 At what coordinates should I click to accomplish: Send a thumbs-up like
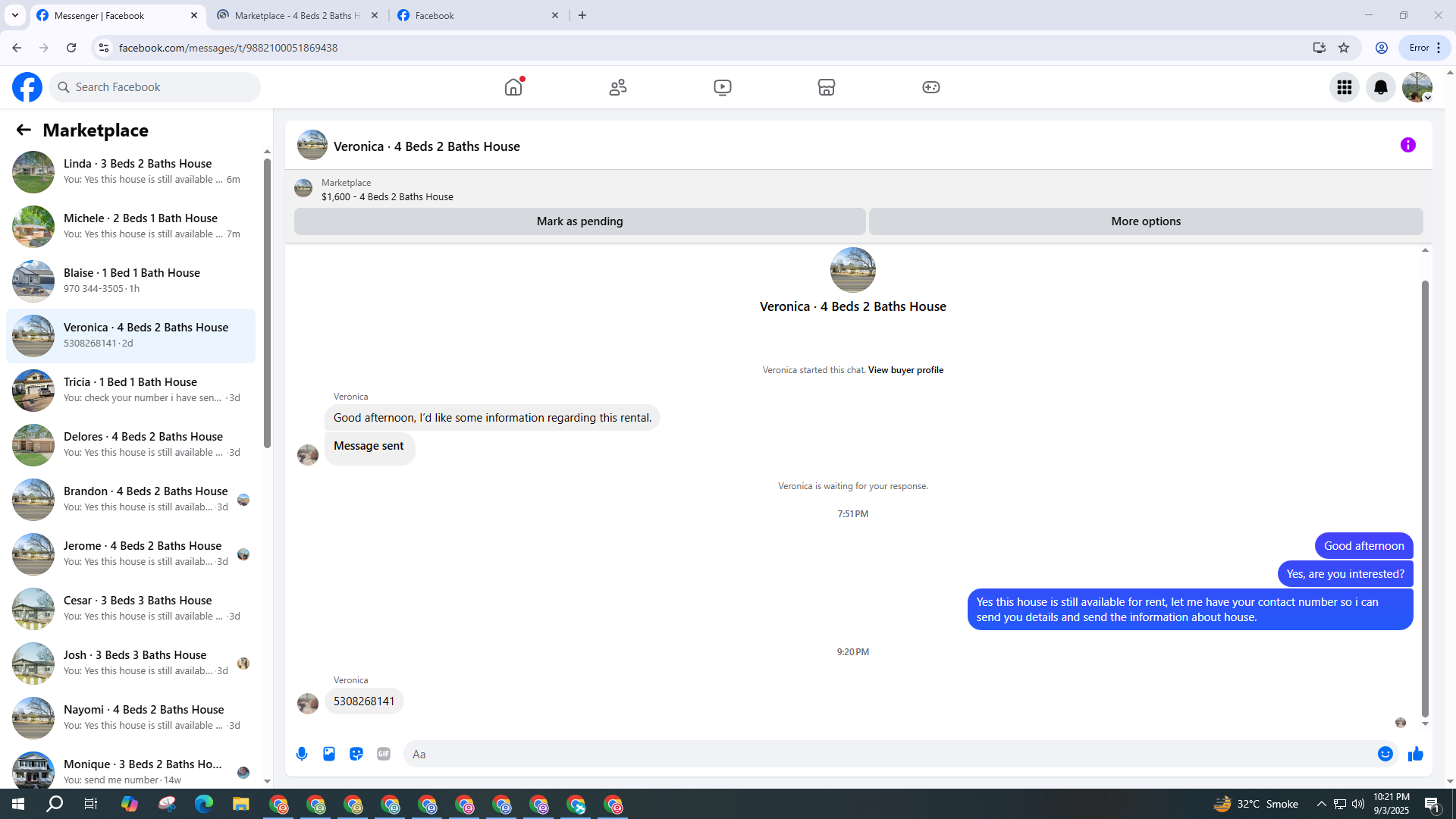1416,754
